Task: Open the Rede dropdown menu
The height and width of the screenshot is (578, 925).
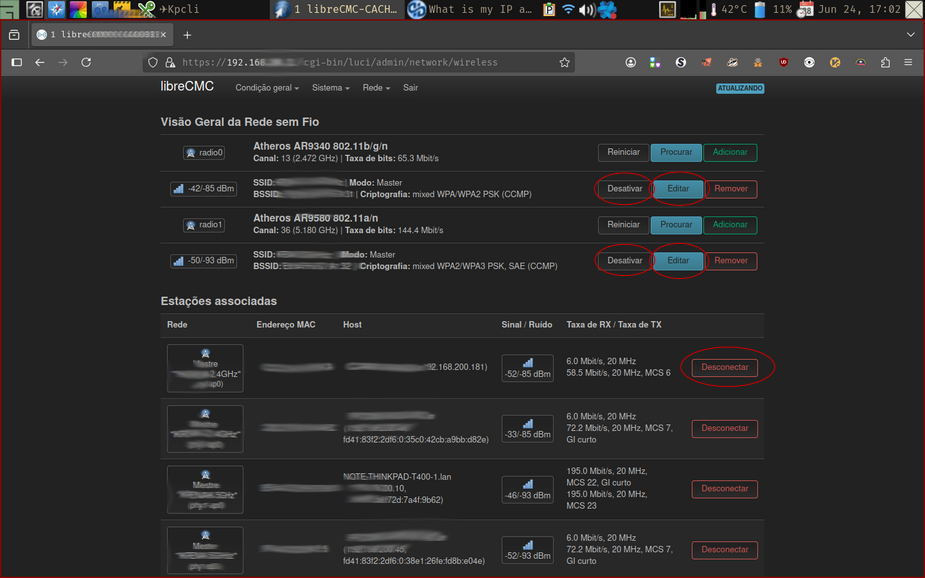Action: 375,88
